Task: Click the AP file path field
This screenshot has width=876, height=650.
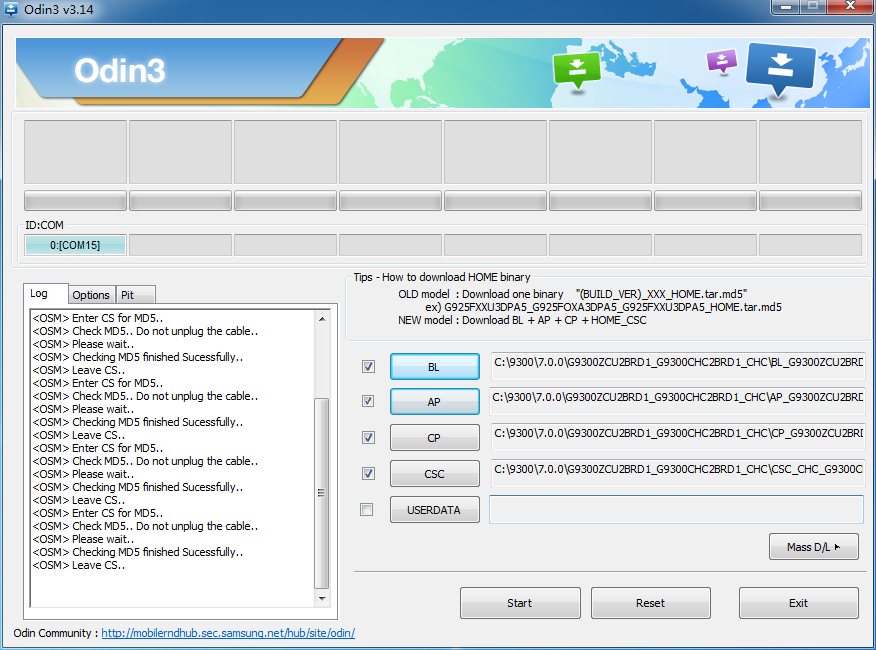Action: [677, 401]
